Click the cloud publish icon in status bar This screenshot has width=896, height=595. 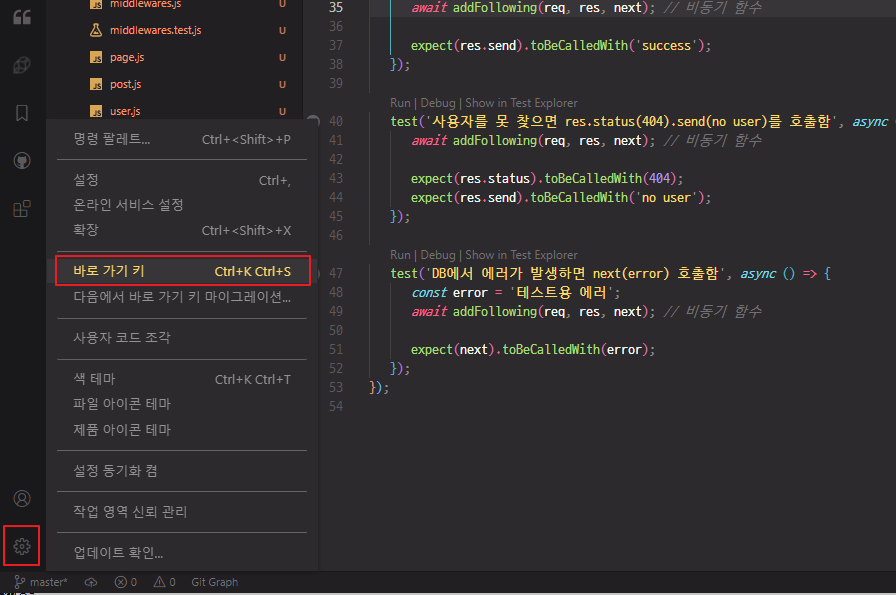pos(91,582)
